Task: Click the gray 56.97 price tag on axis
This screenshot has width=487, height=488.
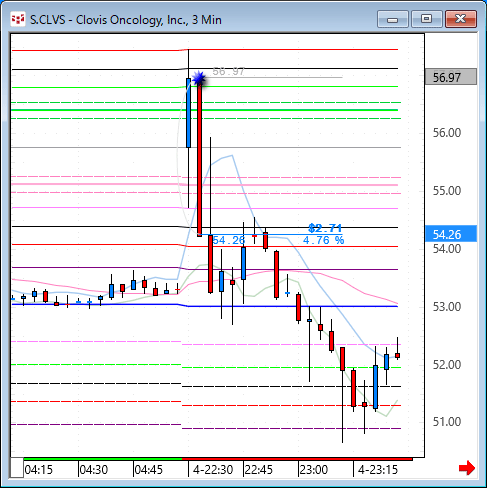Action: pos(451,77)
